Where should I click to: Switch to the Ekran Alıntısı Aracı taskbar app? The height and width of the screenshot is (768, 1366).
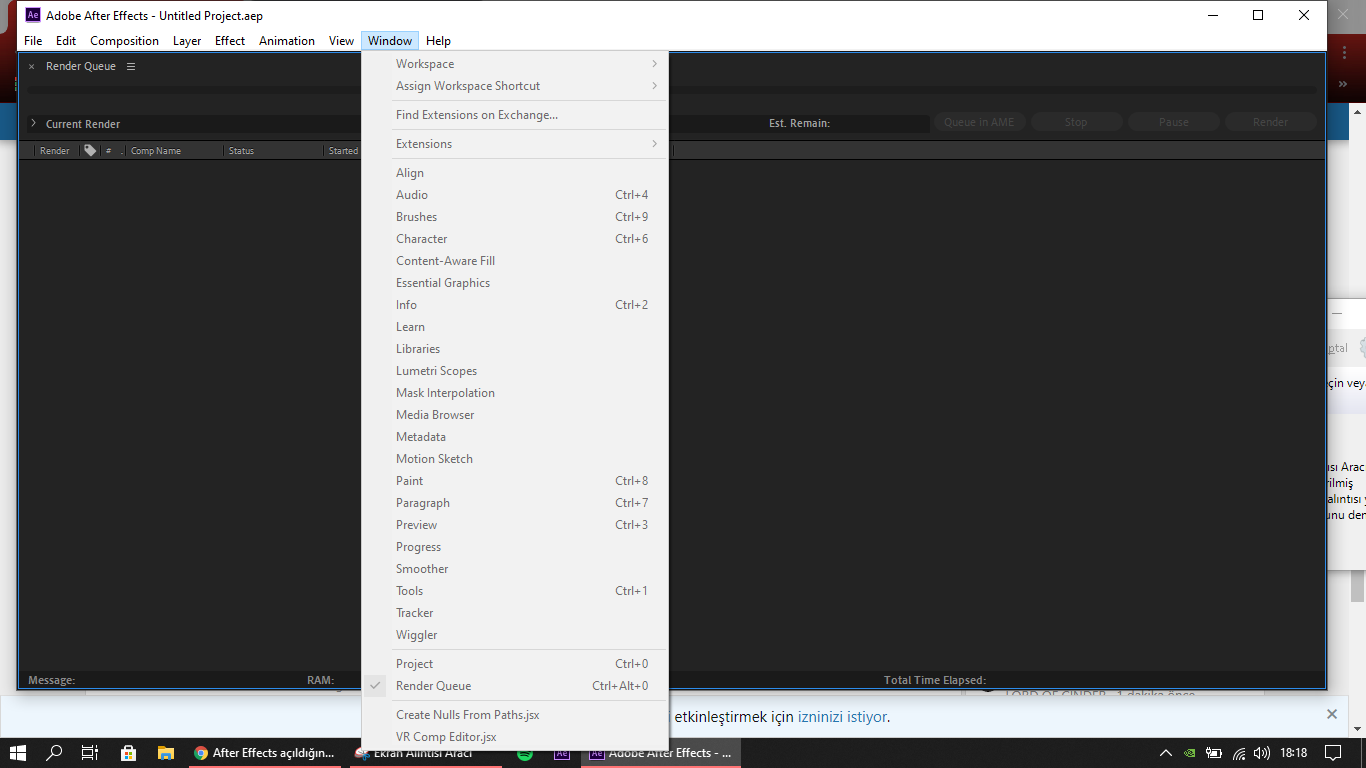click(x=425, y=753)
